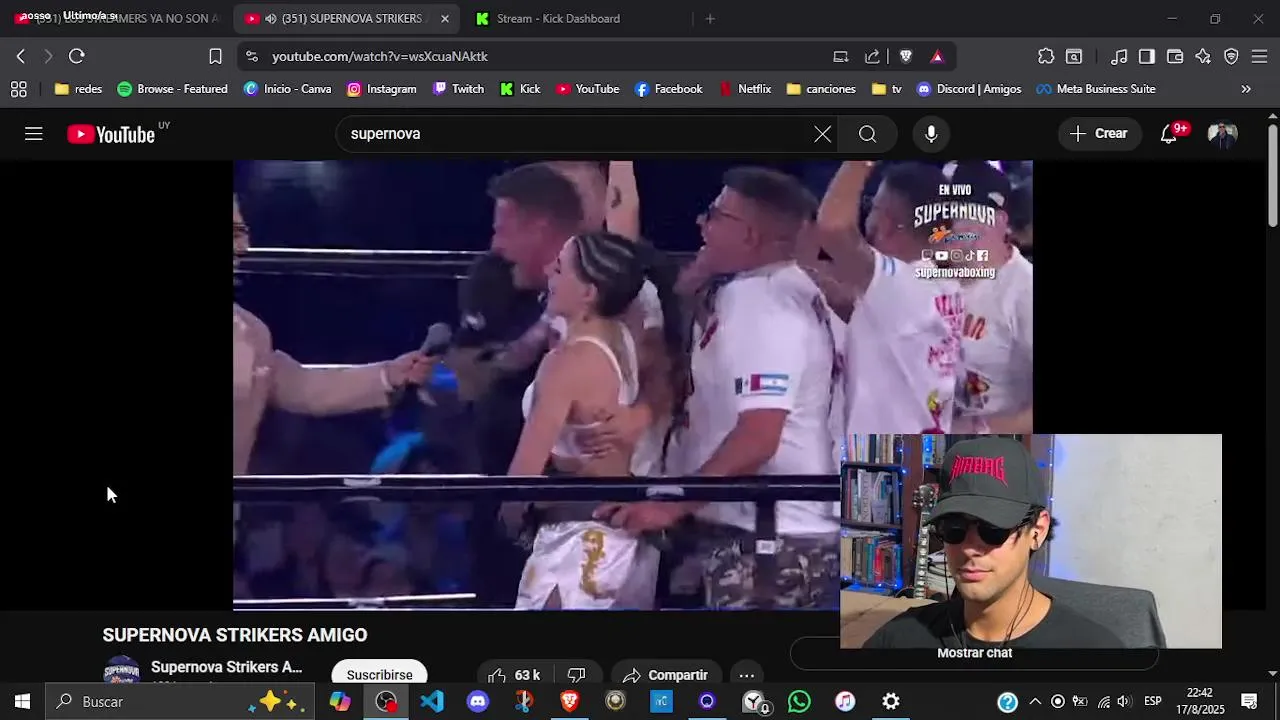The image size is (1280, 720).
Task: Open more actions three-dot menu
Action: coord(746,675)
